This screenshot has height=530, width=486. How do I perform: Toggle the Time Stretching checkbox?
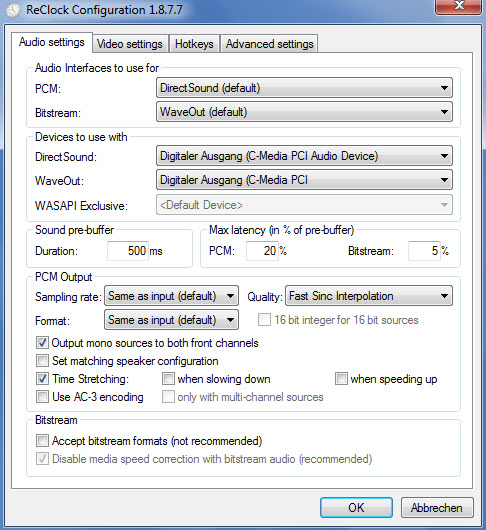42,379
